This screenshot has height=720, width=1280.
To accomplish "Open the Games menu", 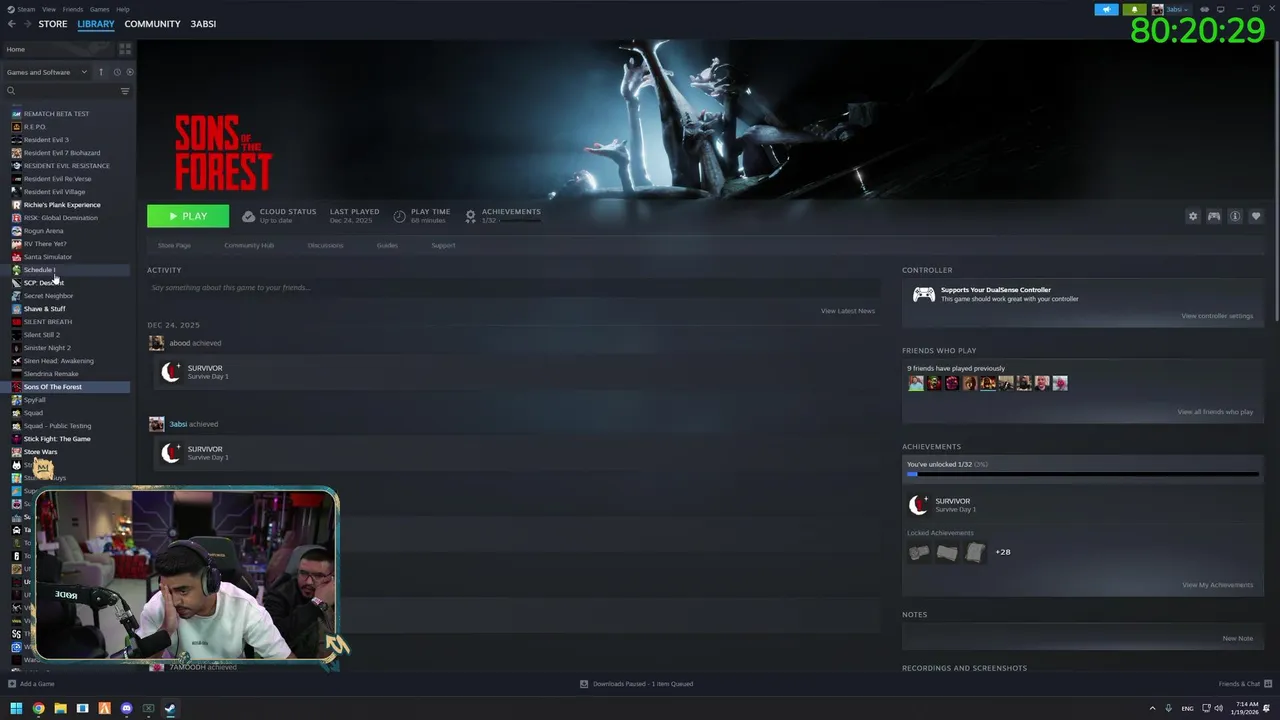I will (x=100, y=9).
